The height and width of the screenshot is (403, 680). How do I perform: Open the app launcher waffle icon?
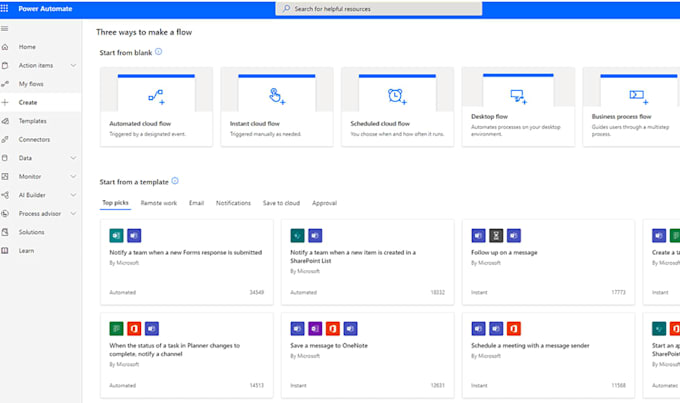(4, 9)
